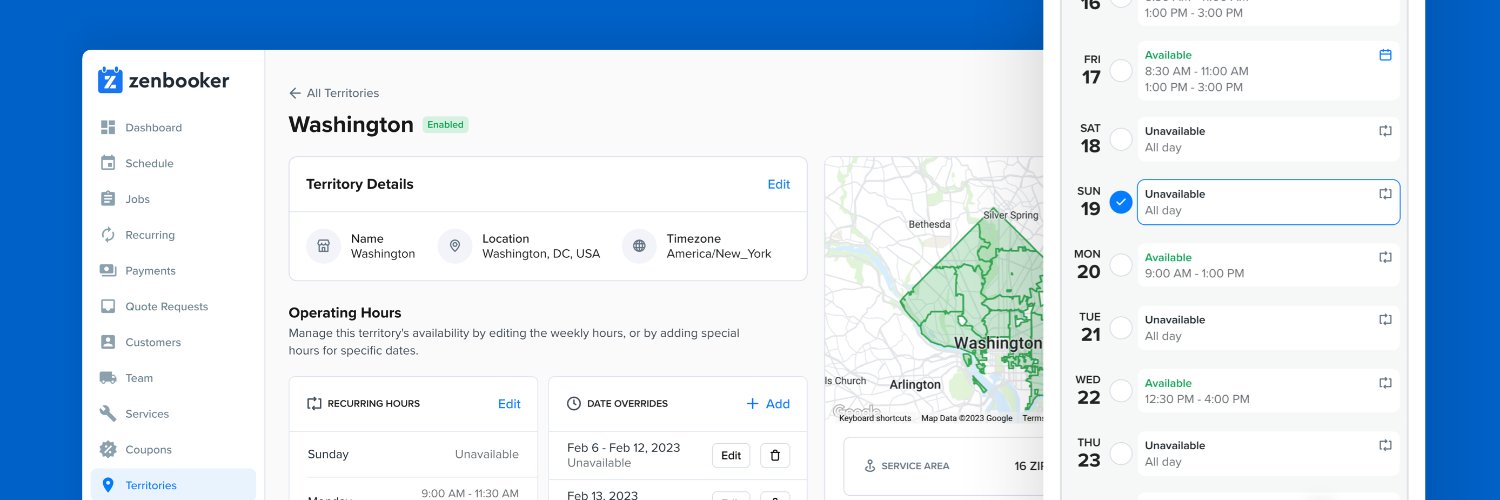Click the recurring icon on Tue 21 row

coord(1385,320)
